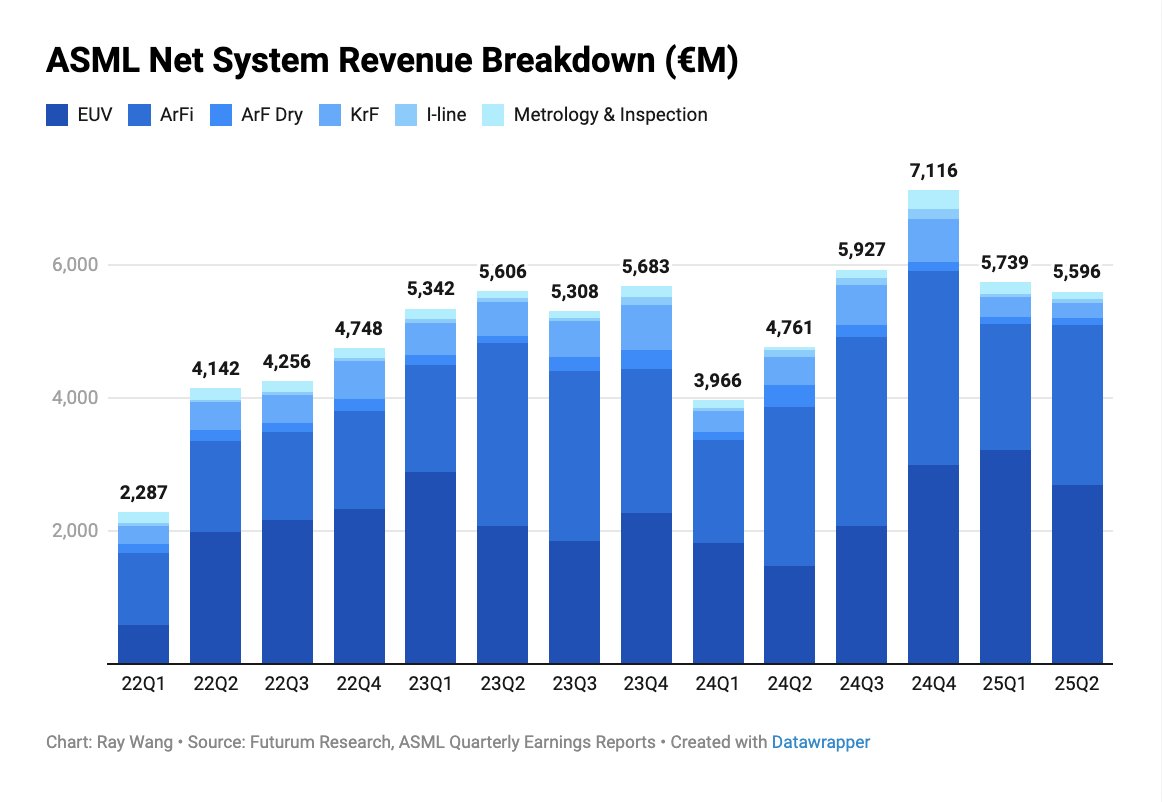This screenshot has height=802, width=1162.
Task: Click the Metrology & Inspection legend text
Action: [x=611, y=115]
